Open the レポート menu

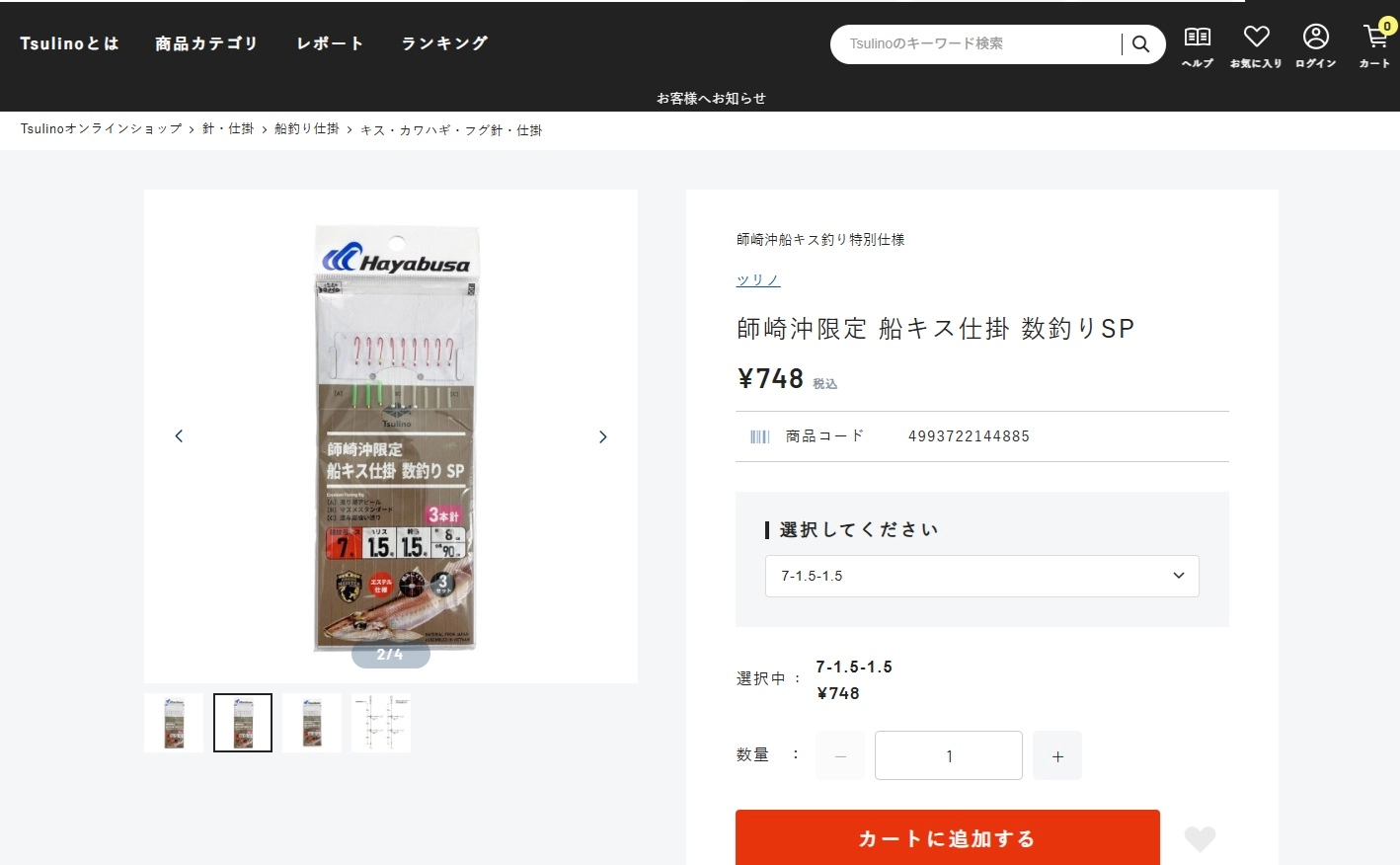click(331, 43)
